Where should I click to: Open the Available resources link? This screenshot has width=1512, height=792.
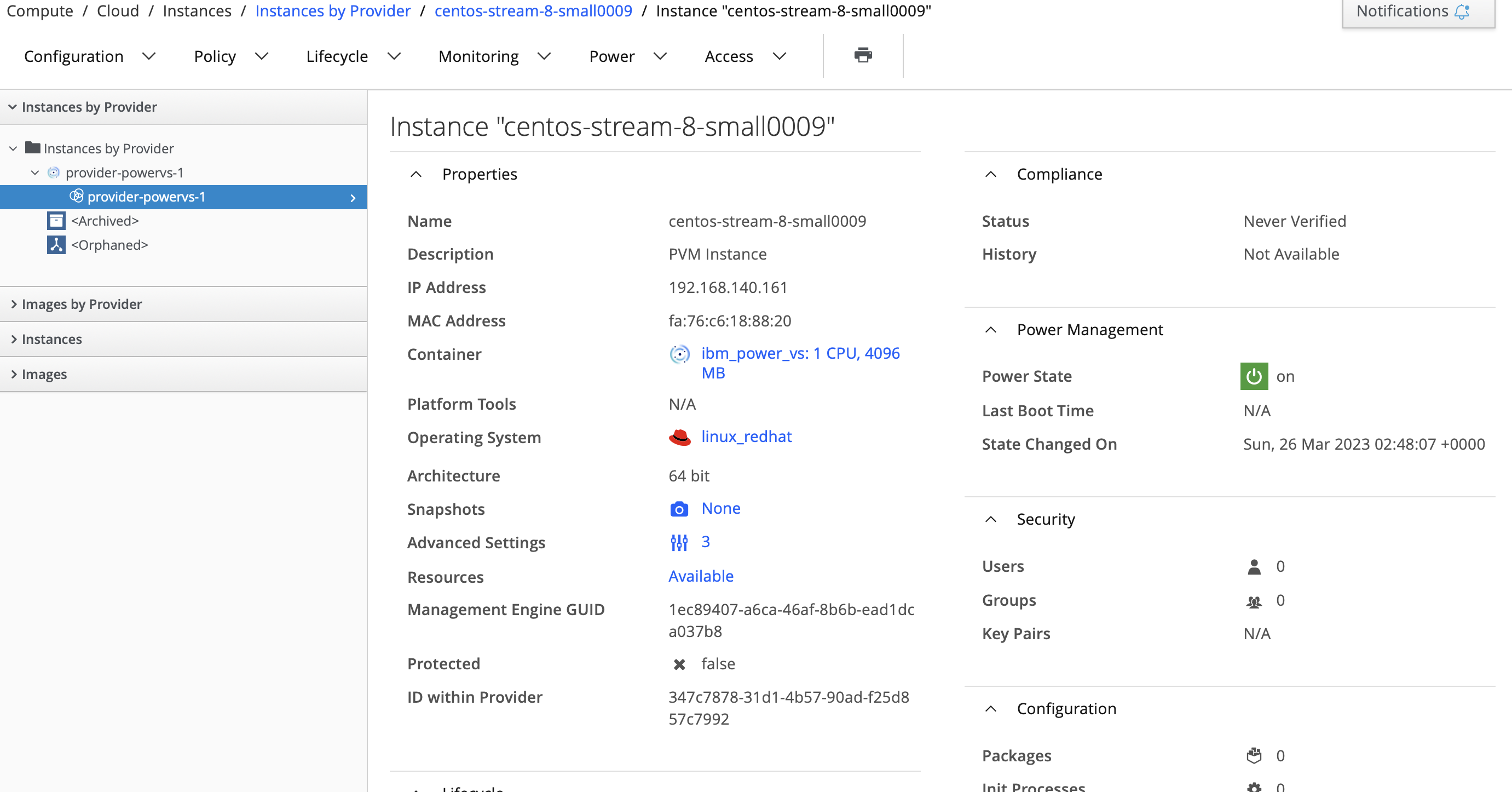point(700,576)
